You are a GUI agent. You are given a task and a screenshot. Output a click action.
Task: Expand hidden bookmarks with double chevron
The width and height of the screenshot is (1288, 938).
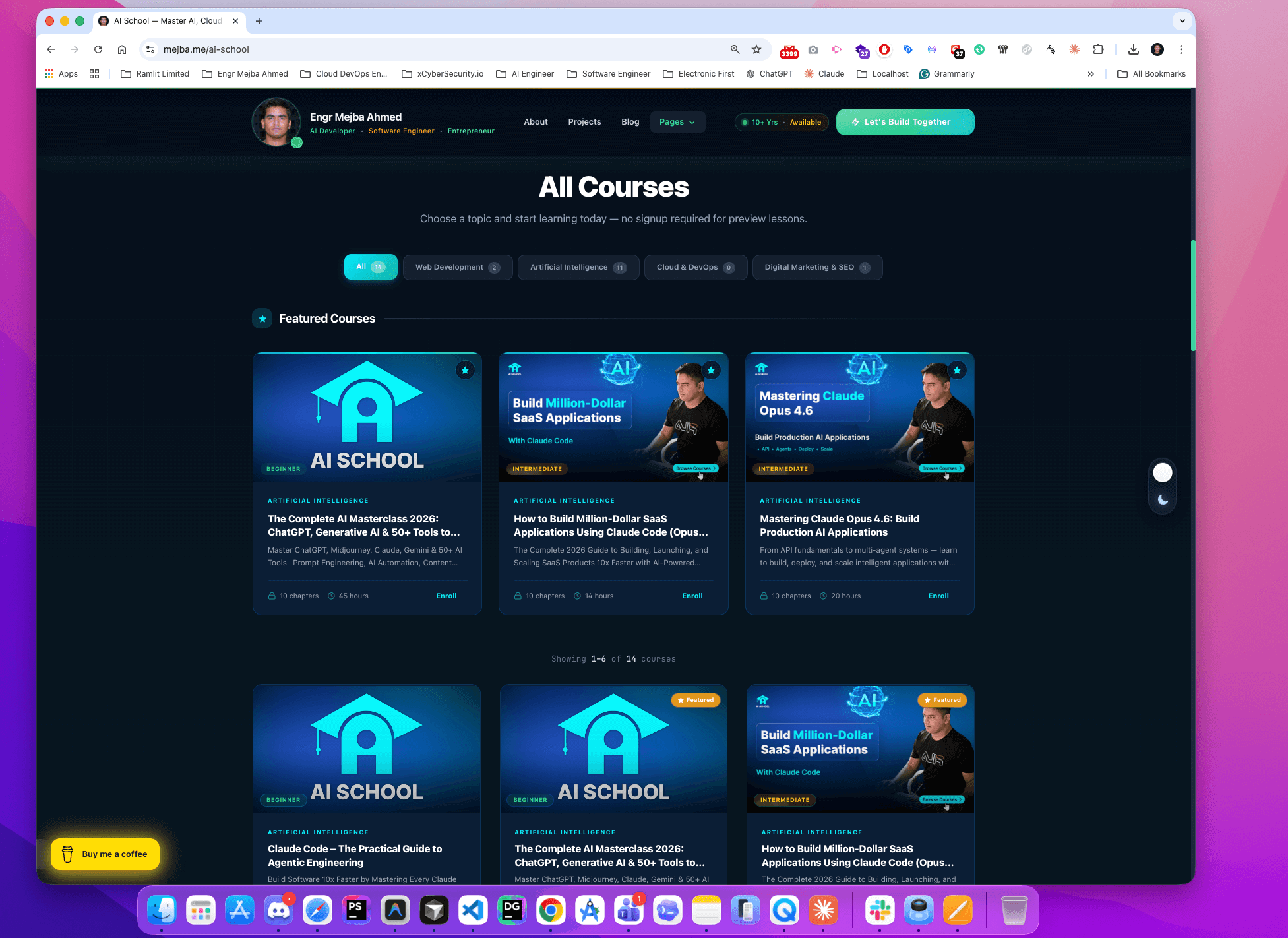click(x=1091, y=73)
